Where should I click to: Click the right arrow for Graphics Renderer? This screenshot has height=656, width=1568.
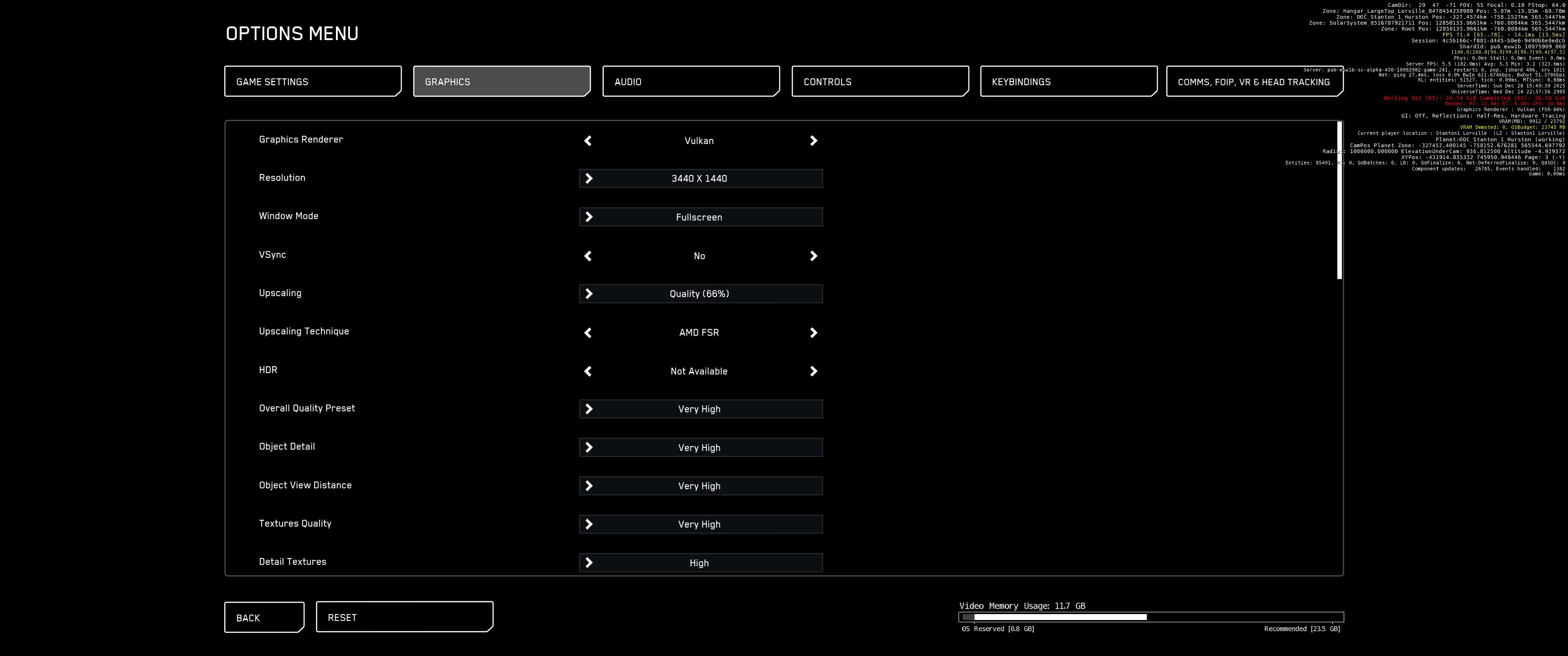tap(813, 141)
